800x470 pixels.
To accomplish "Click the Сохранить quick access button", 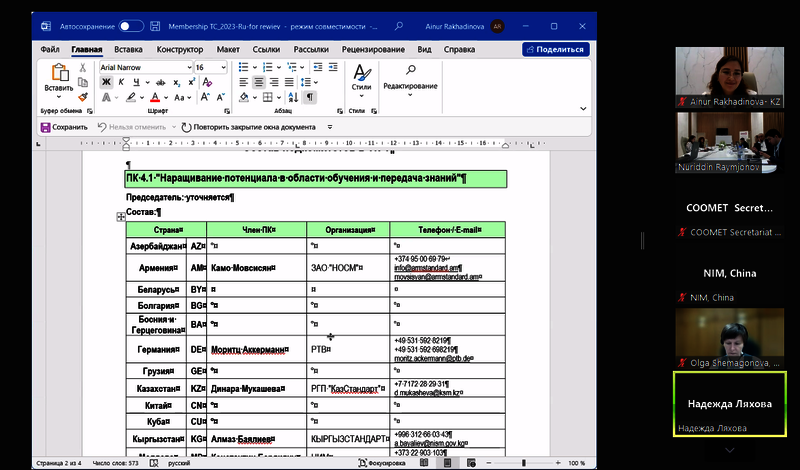I will point(64,127).
